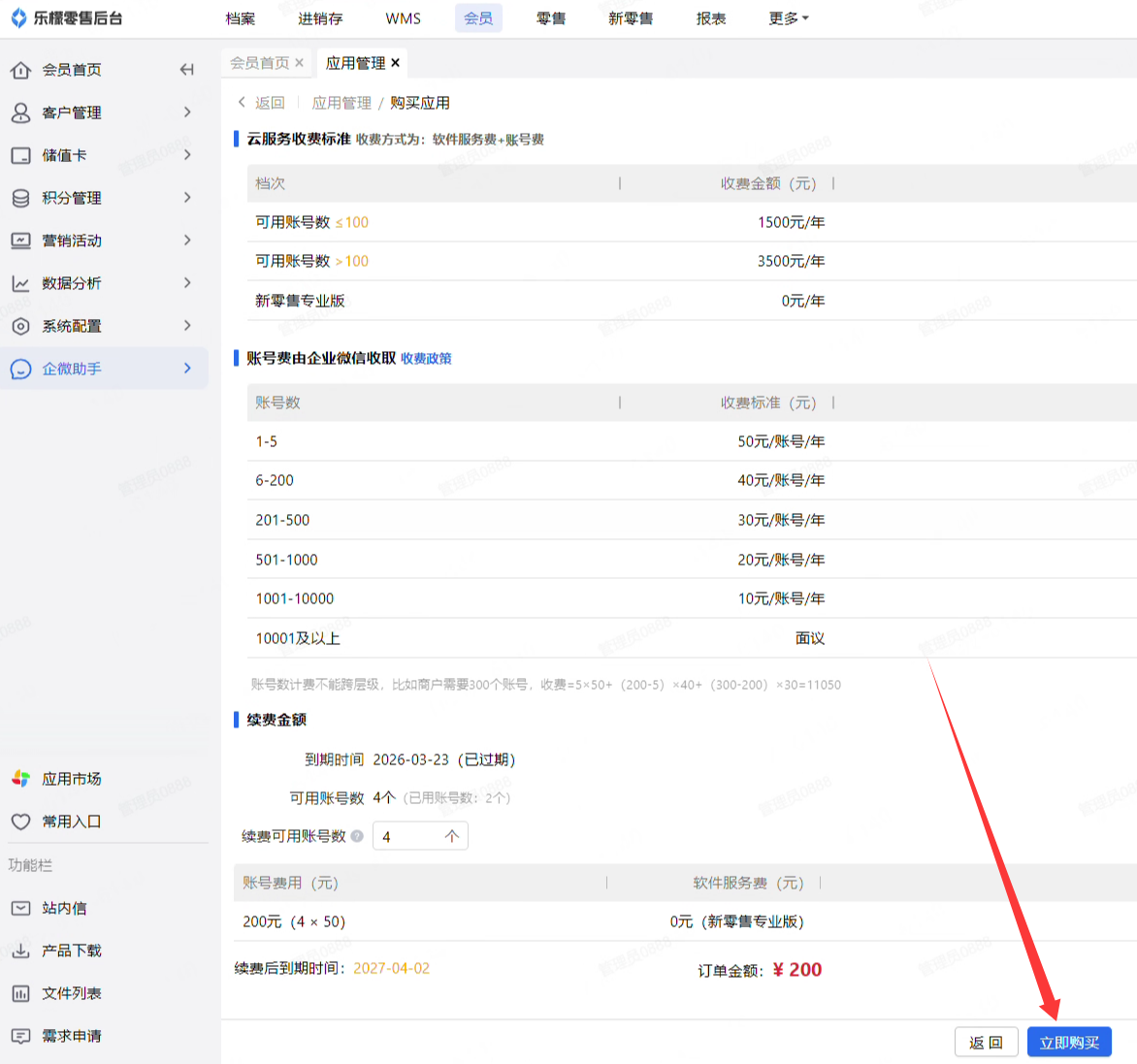Expand the 储值卡 submenu arrow
Viewport: 1137px width, 1064px height.
click(x=188, y=155)
